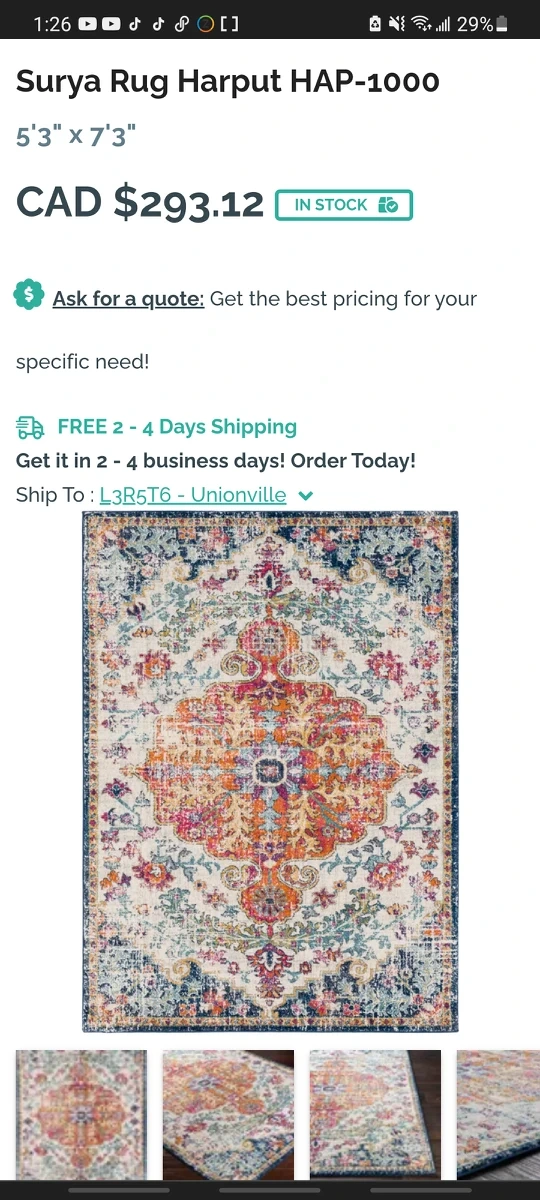Tap the IN STOCK badge
This screenshot has height=1200, width=540.
(344, 205)
